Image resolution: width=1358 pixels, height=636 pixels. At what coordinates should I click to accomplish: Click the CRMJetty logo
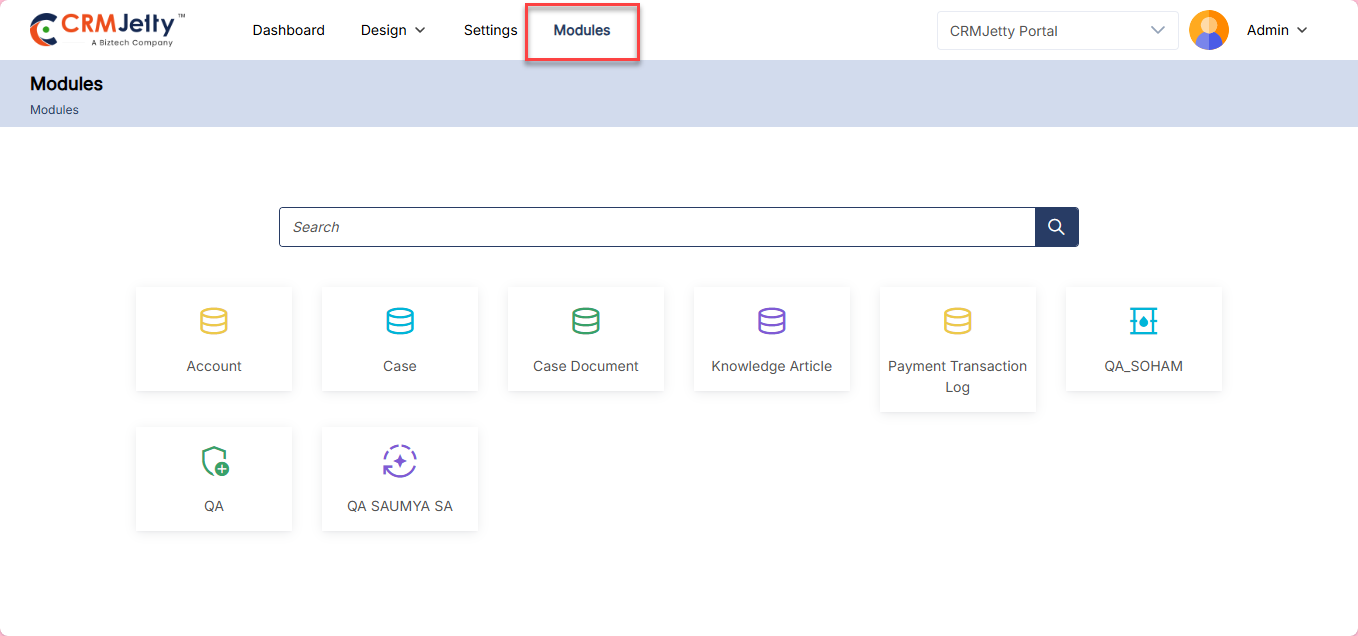tap(107, 30)
